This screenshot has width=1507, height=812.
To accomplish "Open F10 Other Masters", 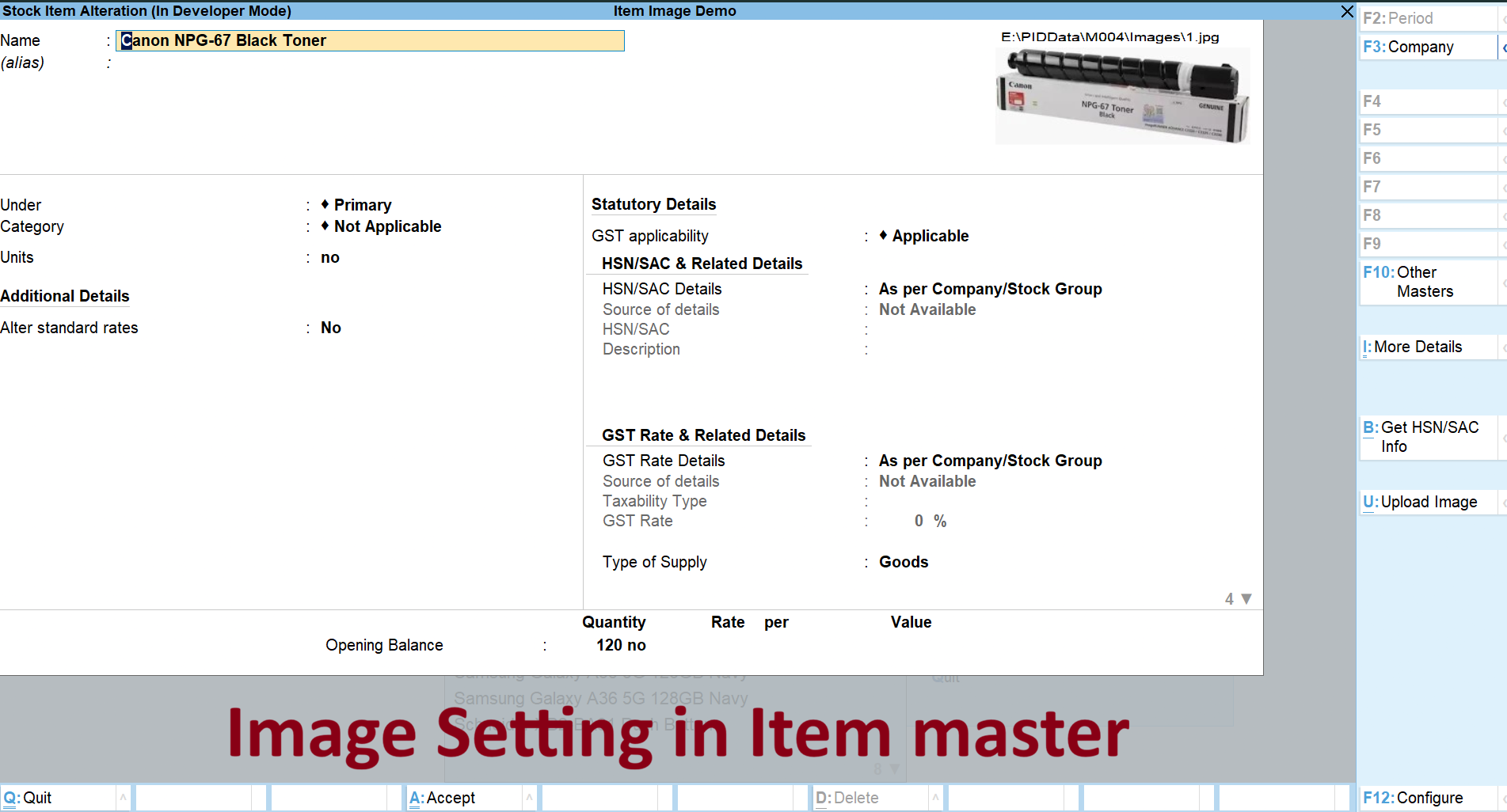I will point(1428,282).
